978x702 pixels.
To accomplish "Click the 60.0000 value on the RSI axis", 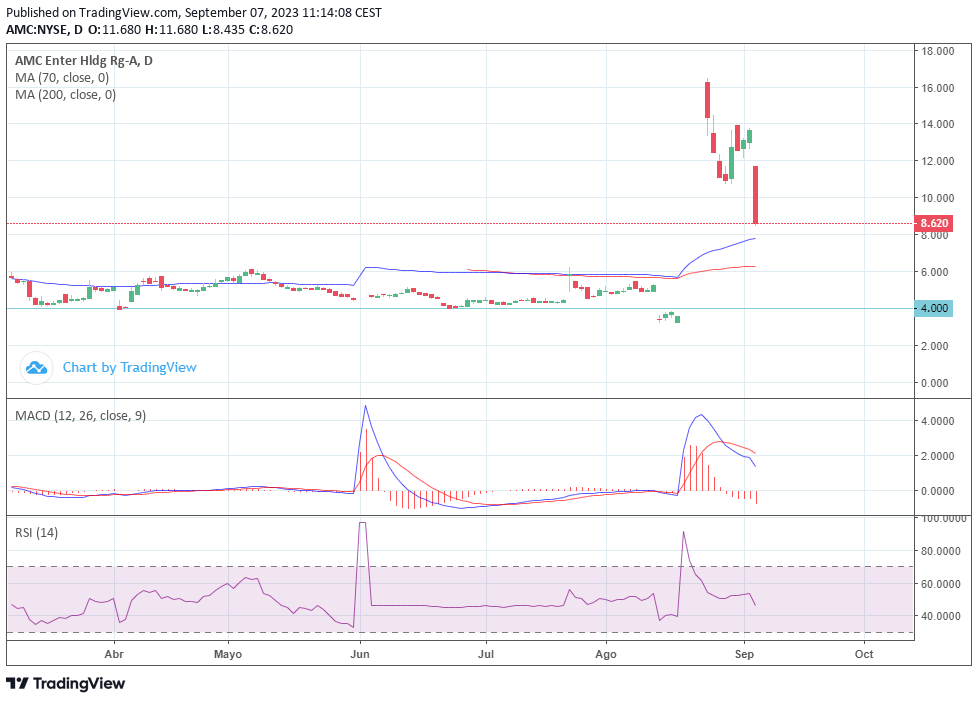I will tap(941, 584).
